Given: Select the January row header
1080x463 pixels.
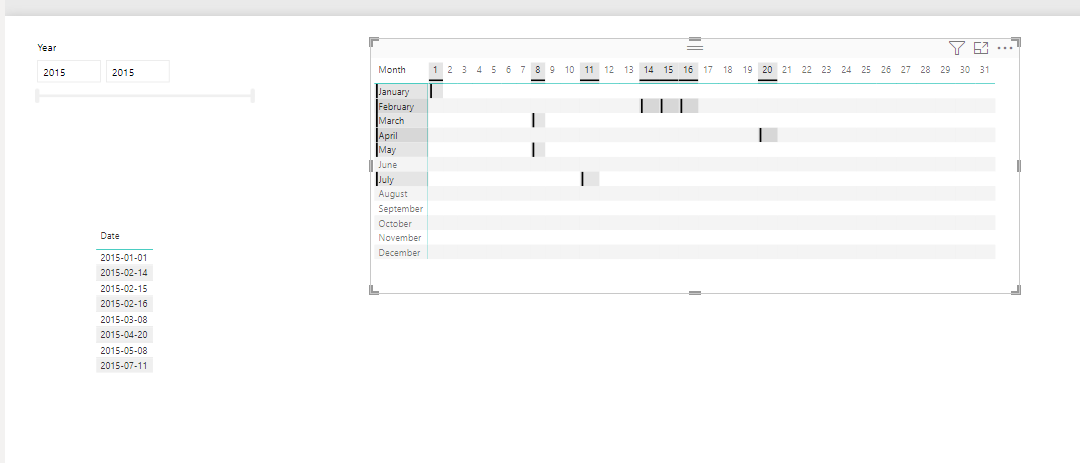Looking at the screenshot, I should [402, 92].
